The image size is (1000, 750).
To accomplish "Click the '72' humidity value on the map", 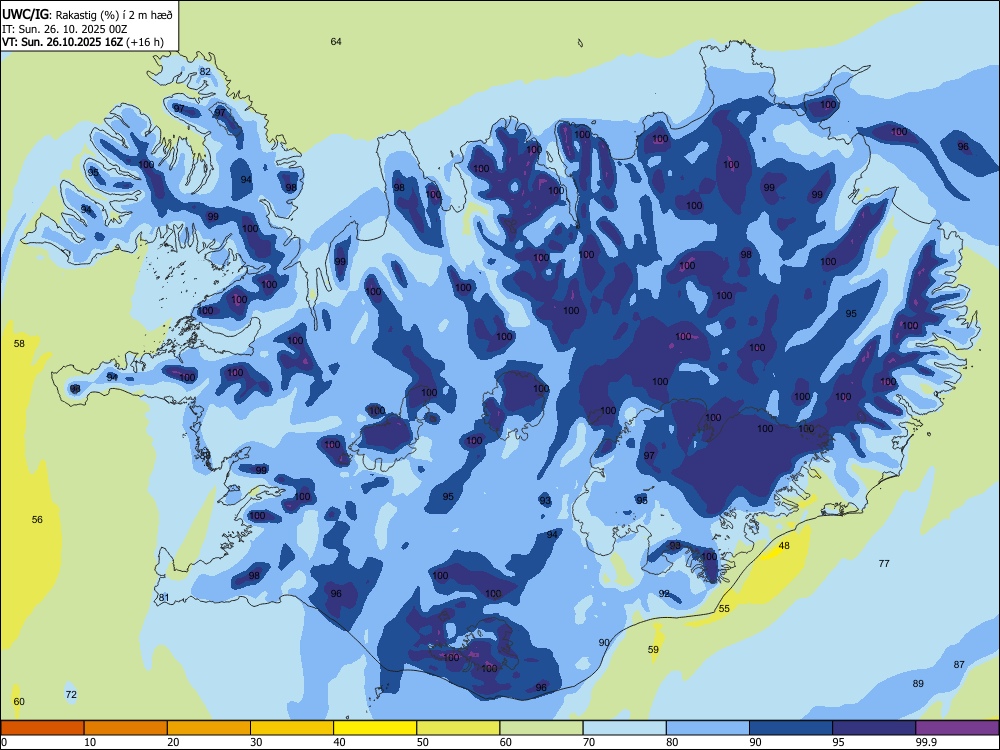I will coord(71,695).
